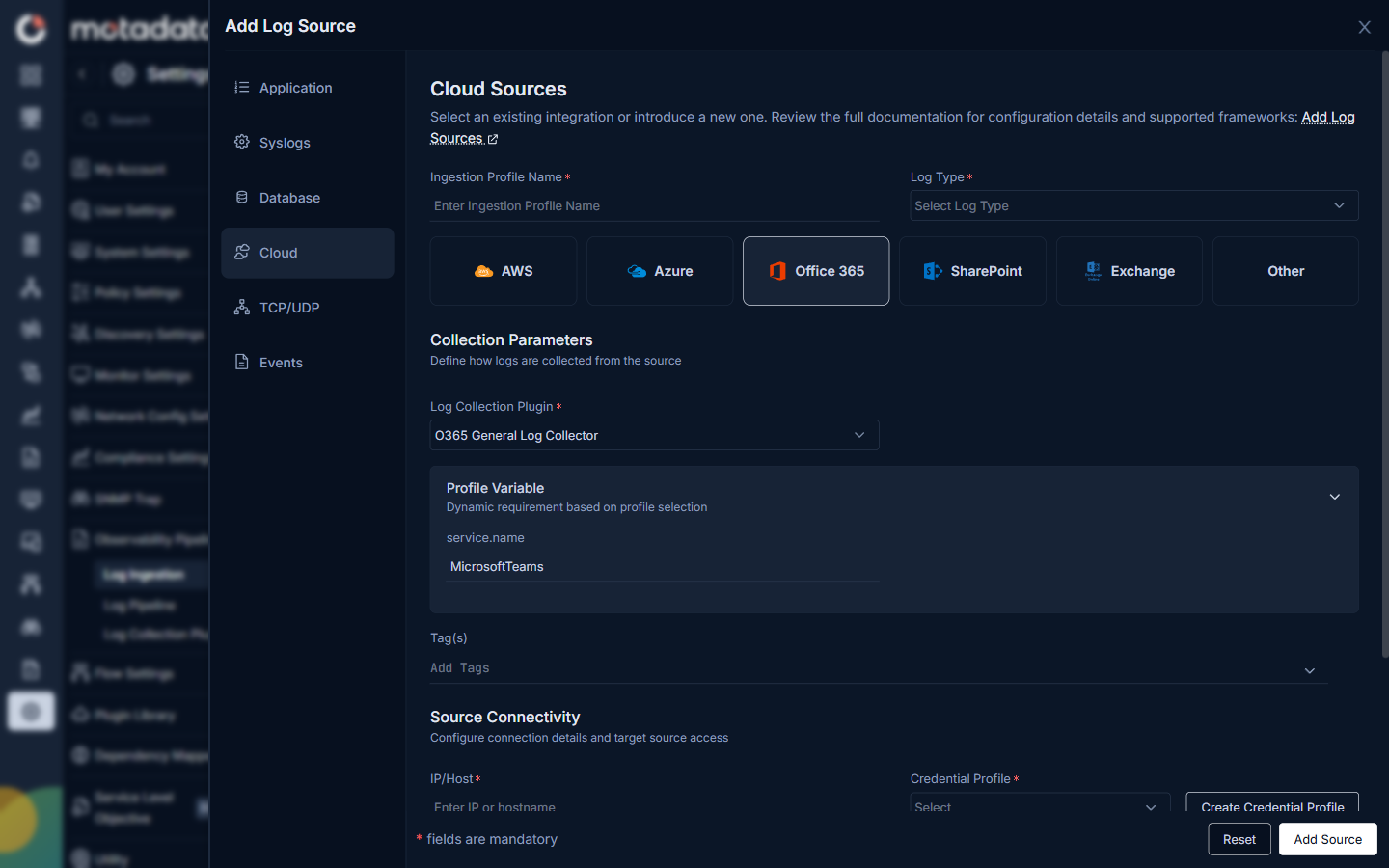Open the Add Tags dropdown

879,668
